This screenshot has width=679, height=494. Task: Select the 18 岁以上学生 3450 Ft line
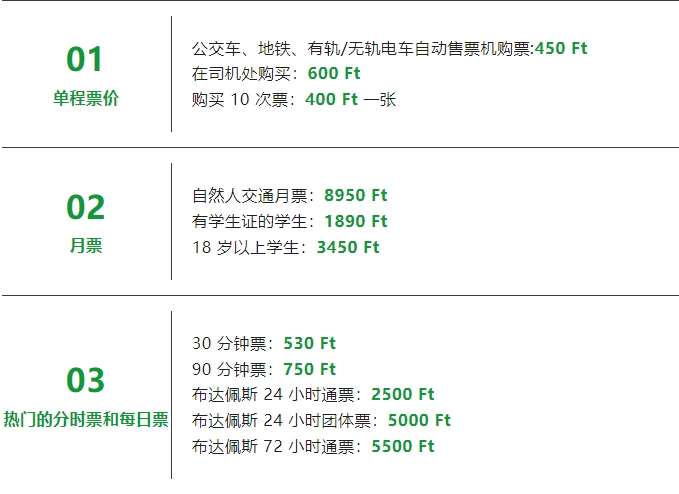(x=286, y=247)
